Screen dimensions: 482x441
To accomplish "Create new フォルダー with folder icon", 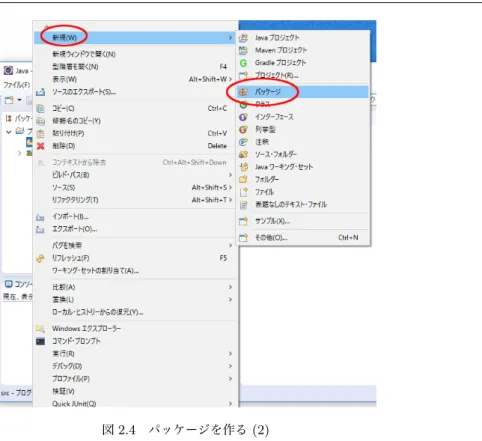I will (243, 180).
